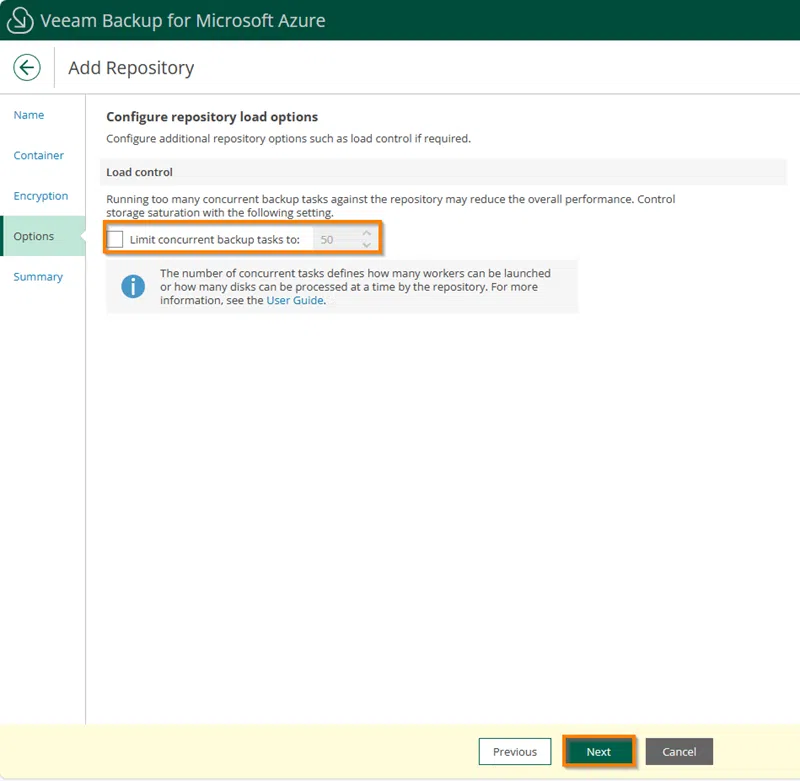
Task: Jump to the Summary step
Action: (38, 277)
